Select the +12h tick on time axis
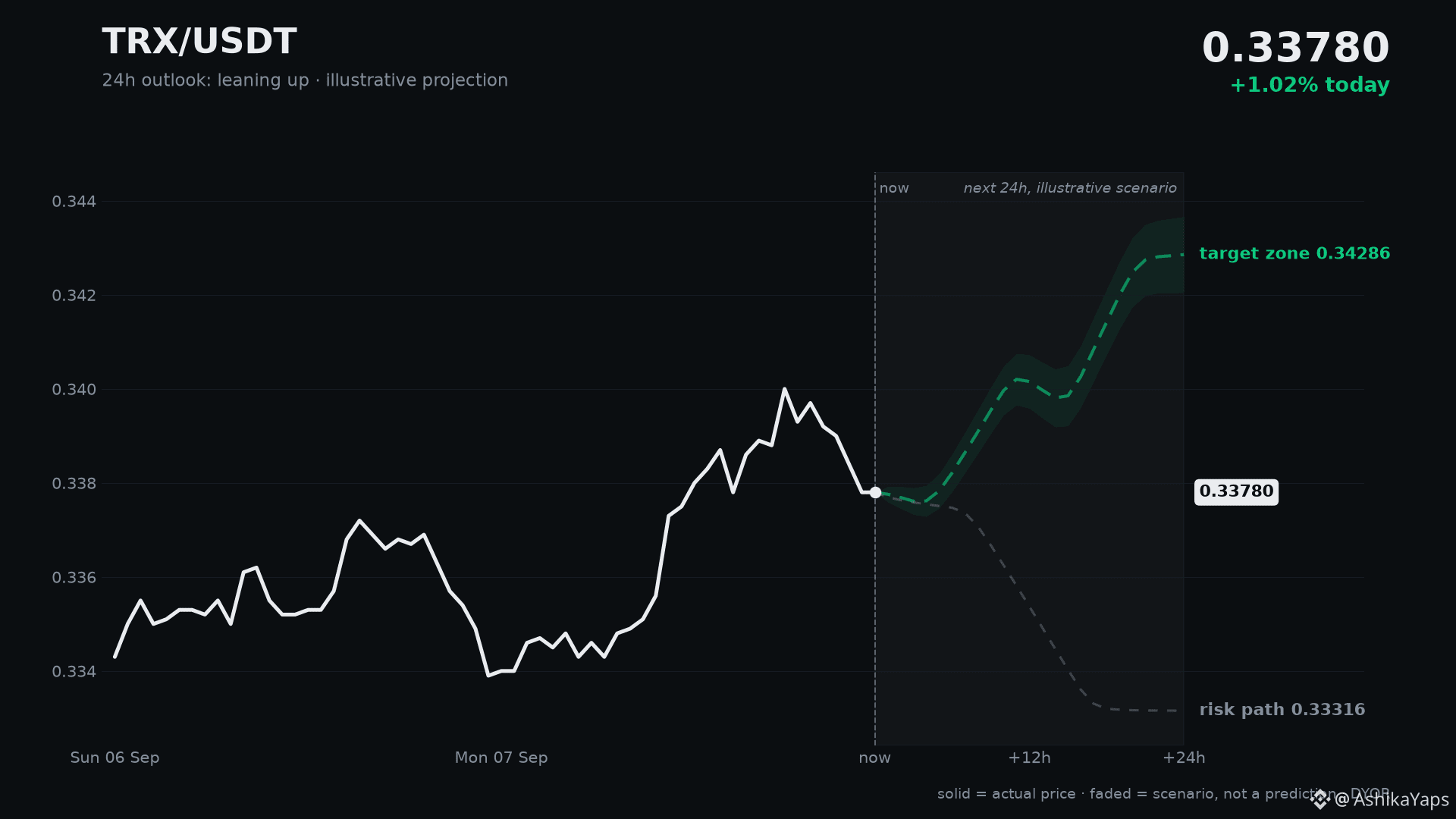1456x819 pixels. pos(1029,758)
